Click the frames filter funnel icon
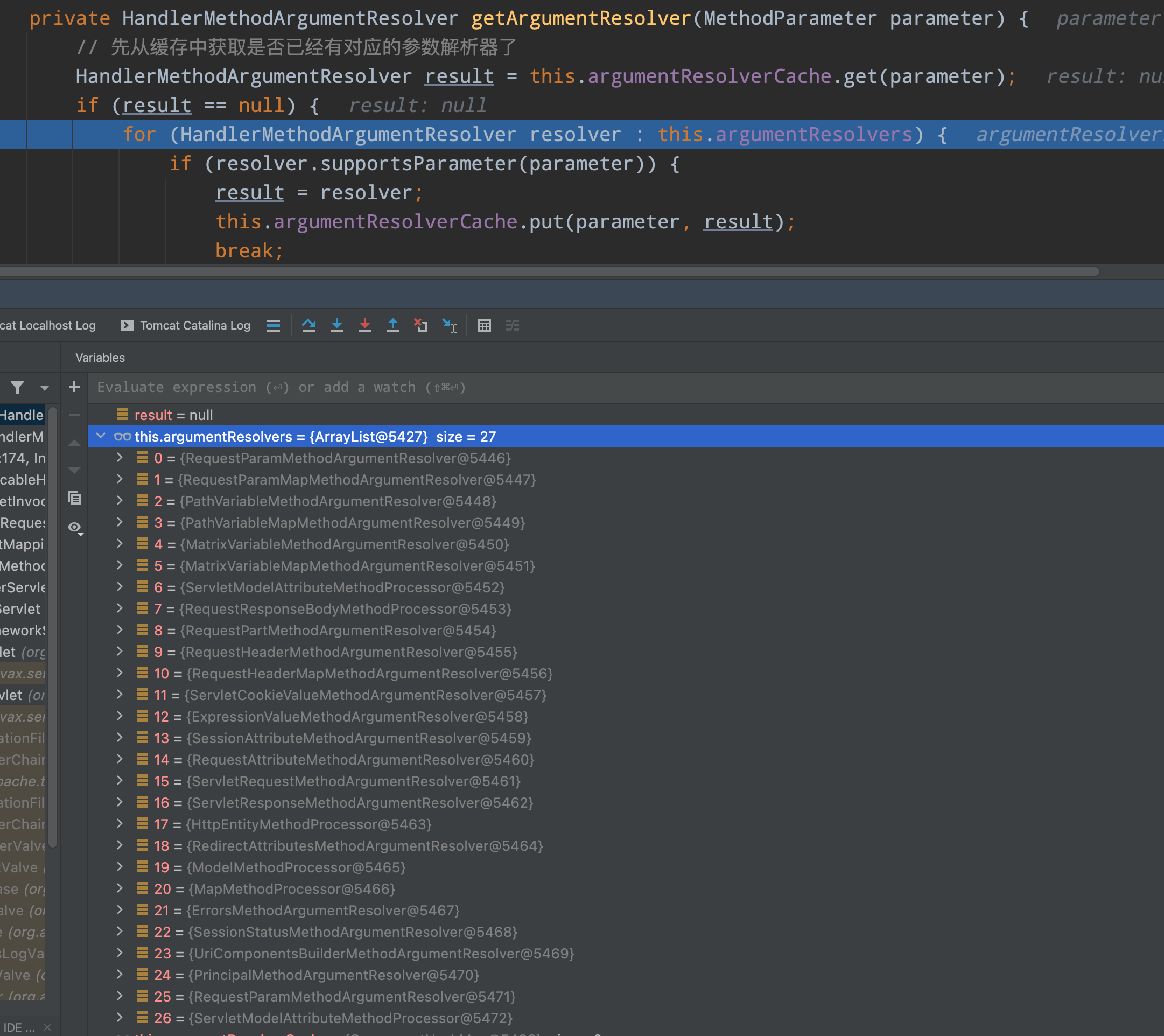The image size is (1164, 1036). (x=17, y=388)
